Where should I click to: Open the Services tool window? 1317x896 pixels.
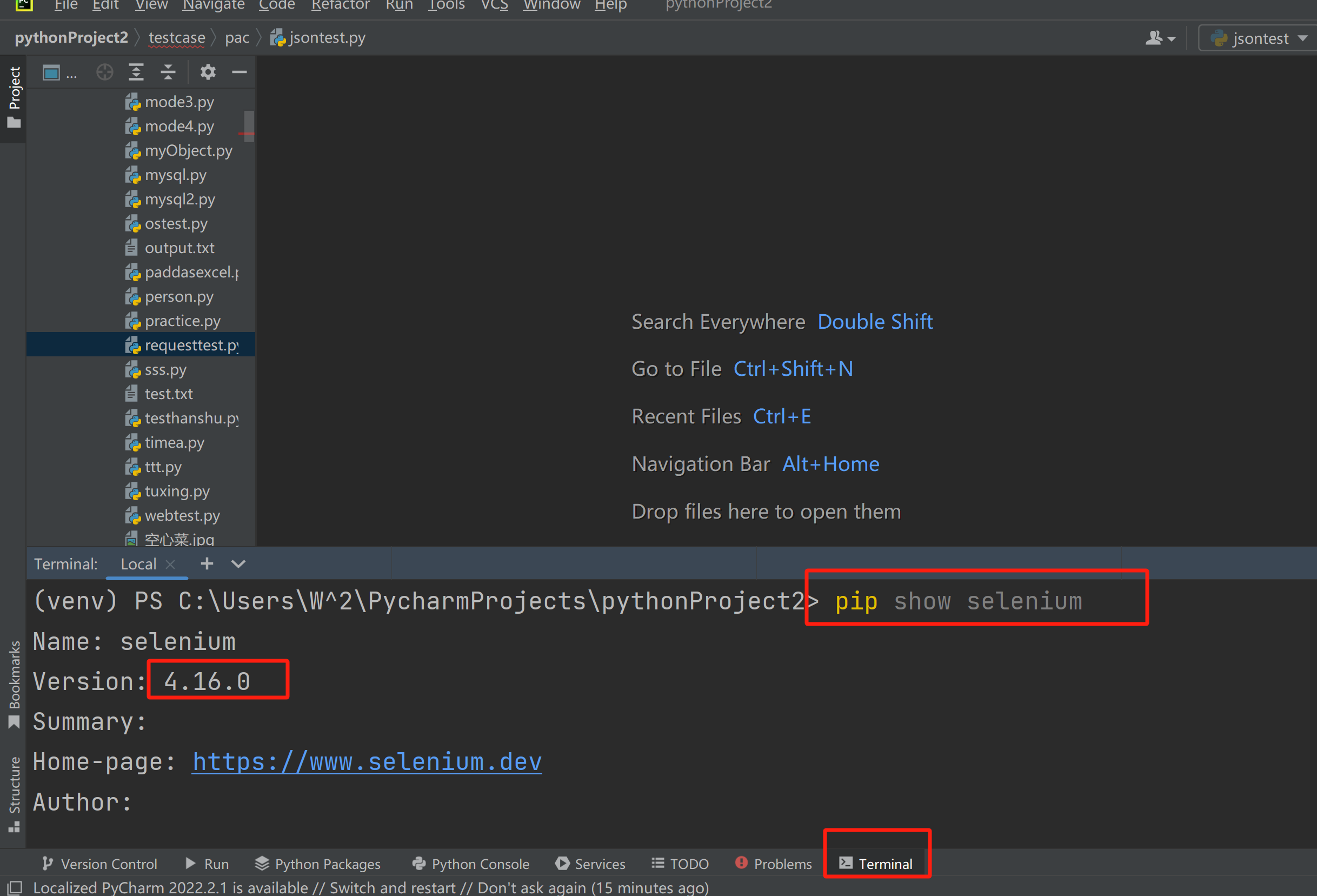tap(590, 863)
